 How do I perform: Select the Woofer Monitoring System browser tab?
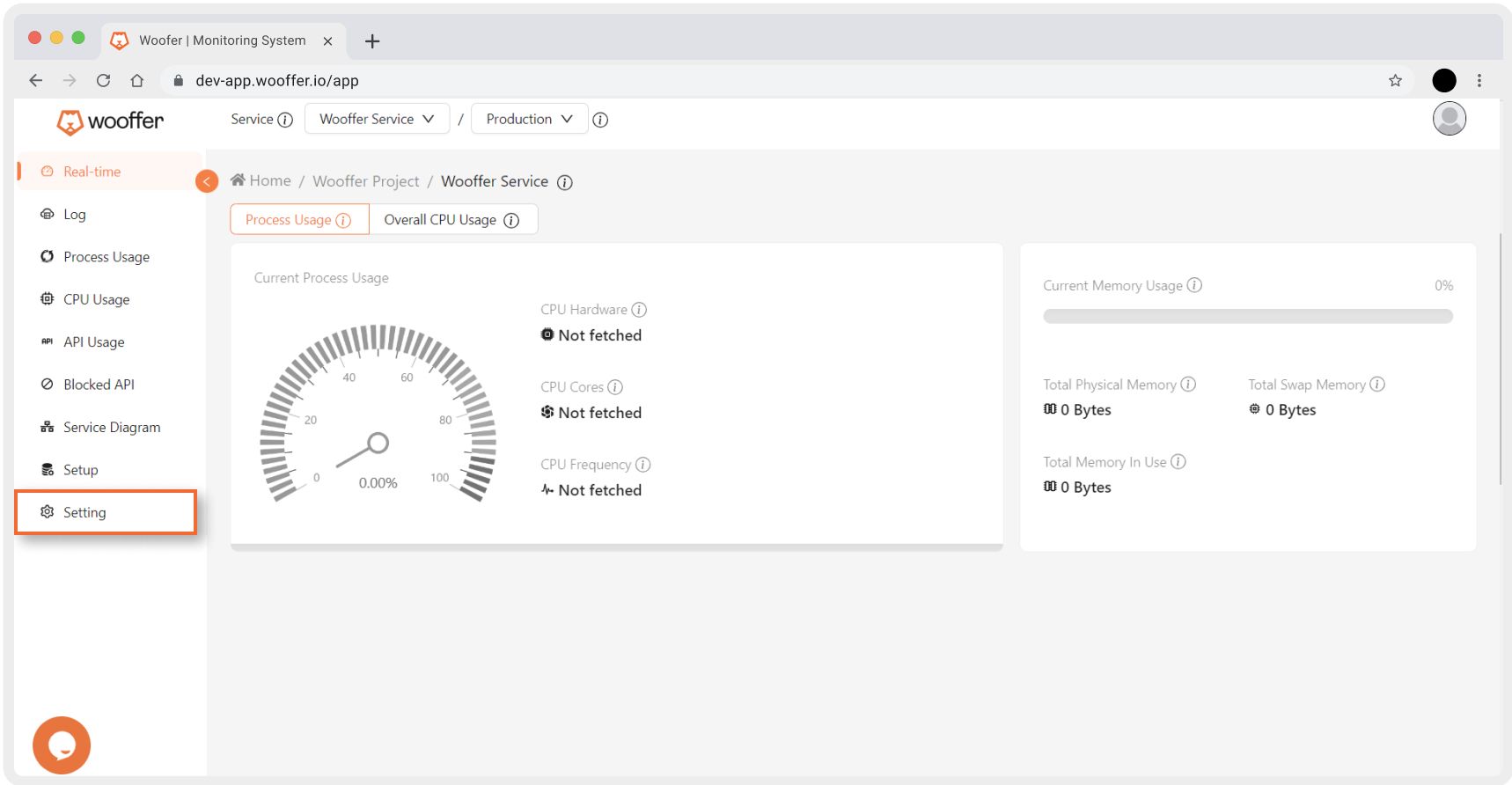(x=224, y=40)
